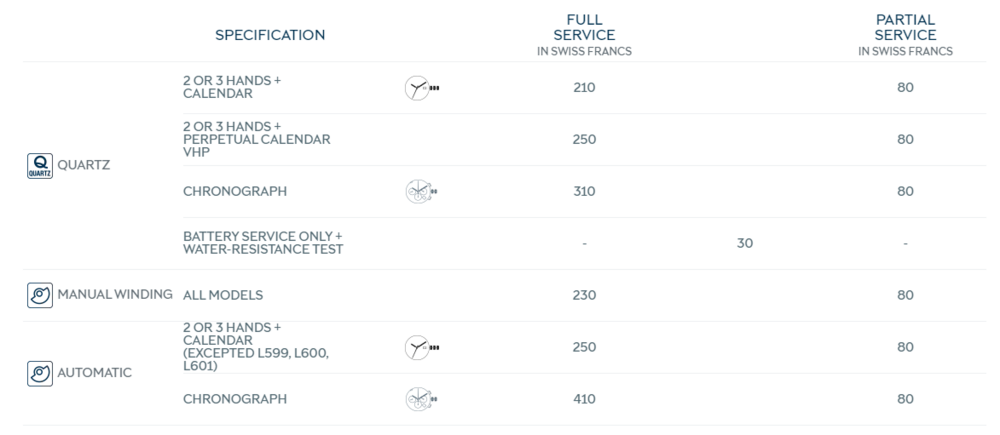Click Battery Service Only + Water-Resistance Test text
1000x435 pixels.
click(x=263, y=243)
